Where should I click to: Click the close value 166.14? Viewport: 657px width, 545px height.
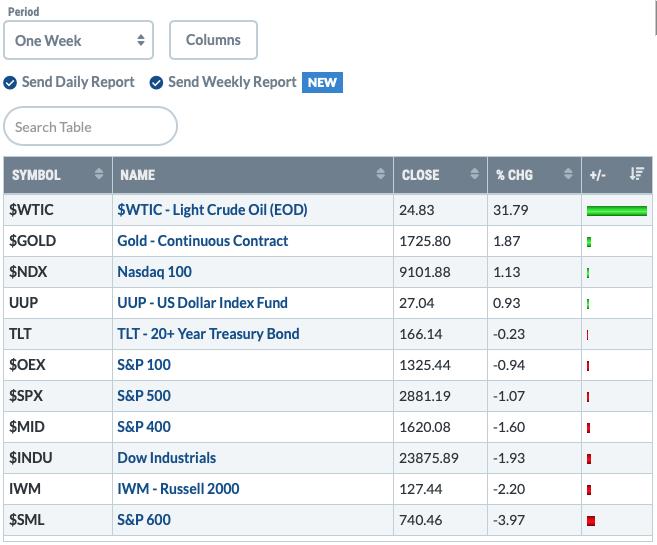point(421,334)
